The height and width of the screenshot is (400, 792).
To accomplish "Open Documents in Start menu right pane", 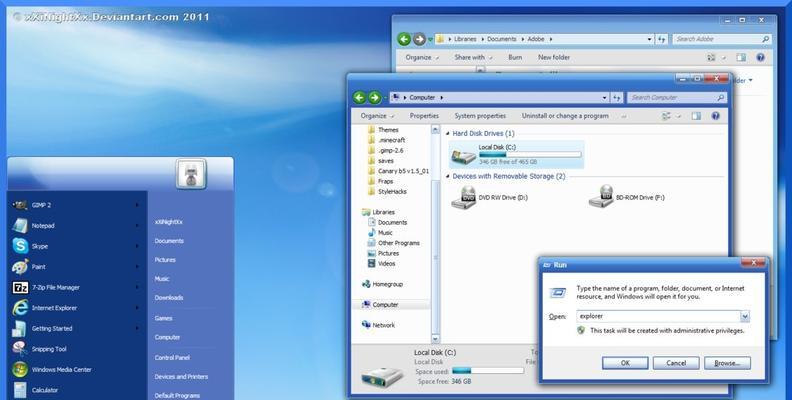I will point(169,241).
